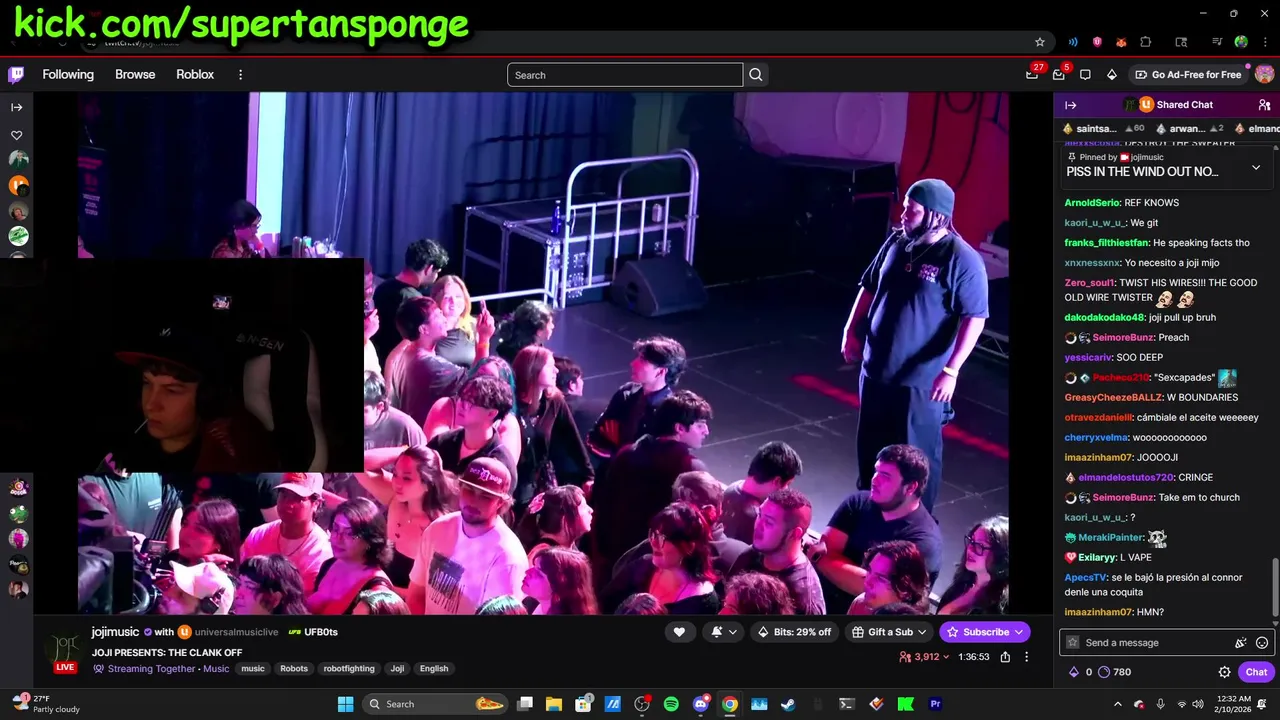This screenshot has height=720, width=1280.
Task: Open Roblox category link
Action: tap(195, 75)
